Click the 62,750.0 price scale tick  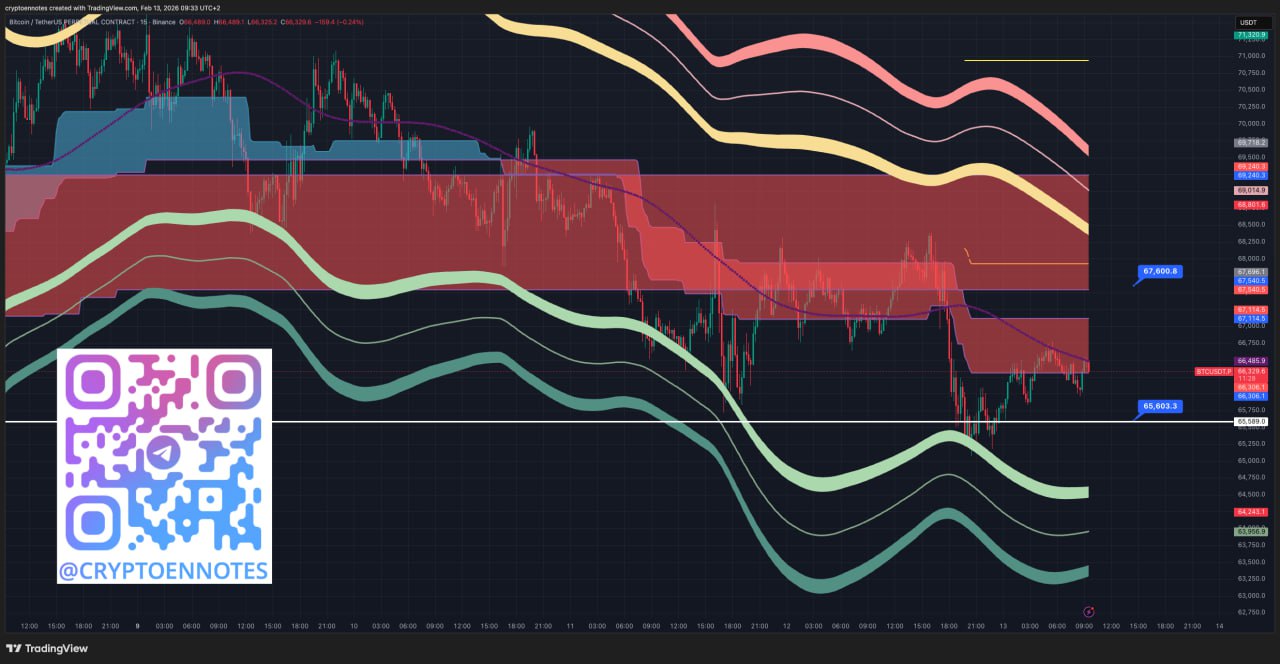1252,612
